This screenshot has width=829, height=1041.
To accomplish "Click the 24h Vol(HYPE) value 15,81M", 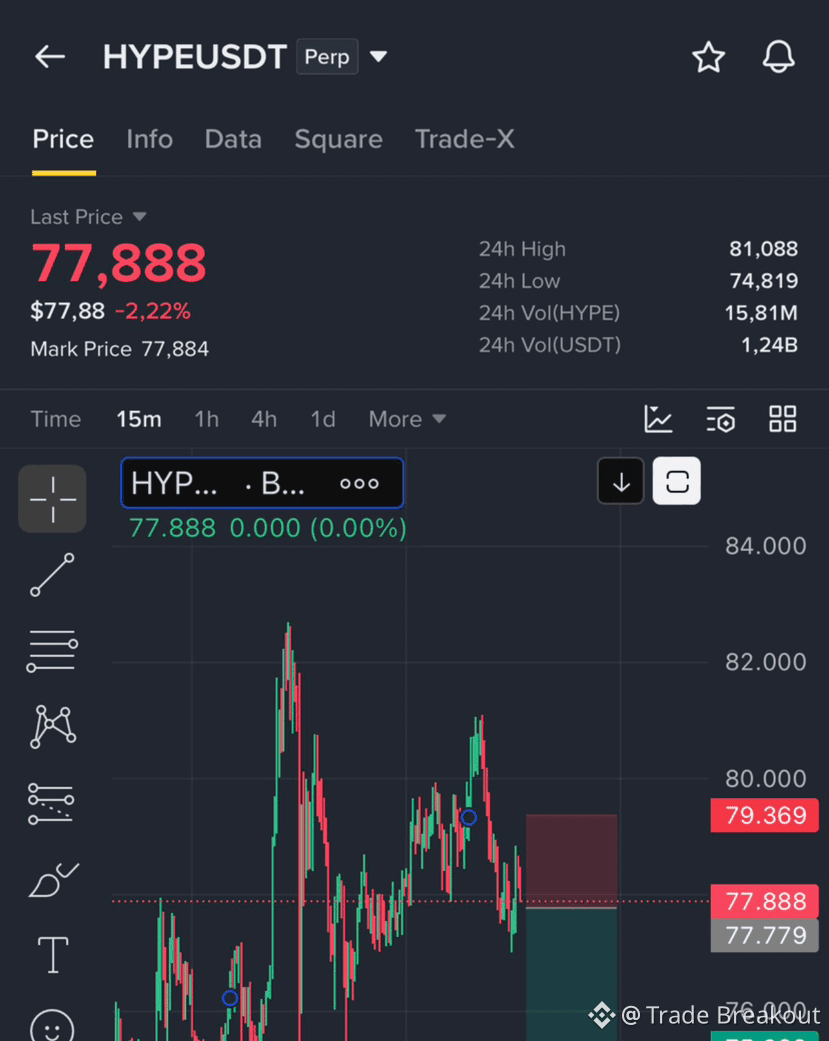I will click(x=761, y=313).
